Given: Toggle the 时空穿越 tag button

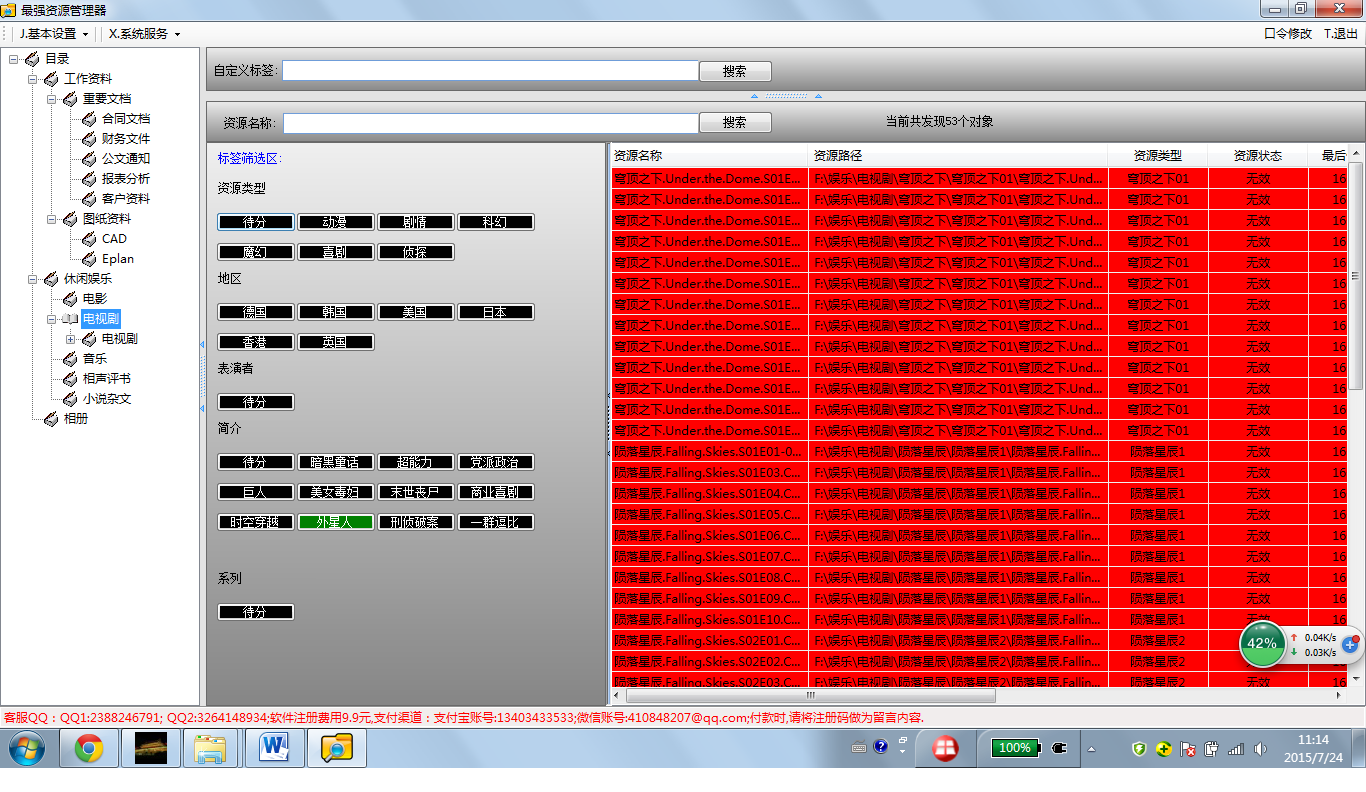Looking at the screenshot, I should click(256, 522).
